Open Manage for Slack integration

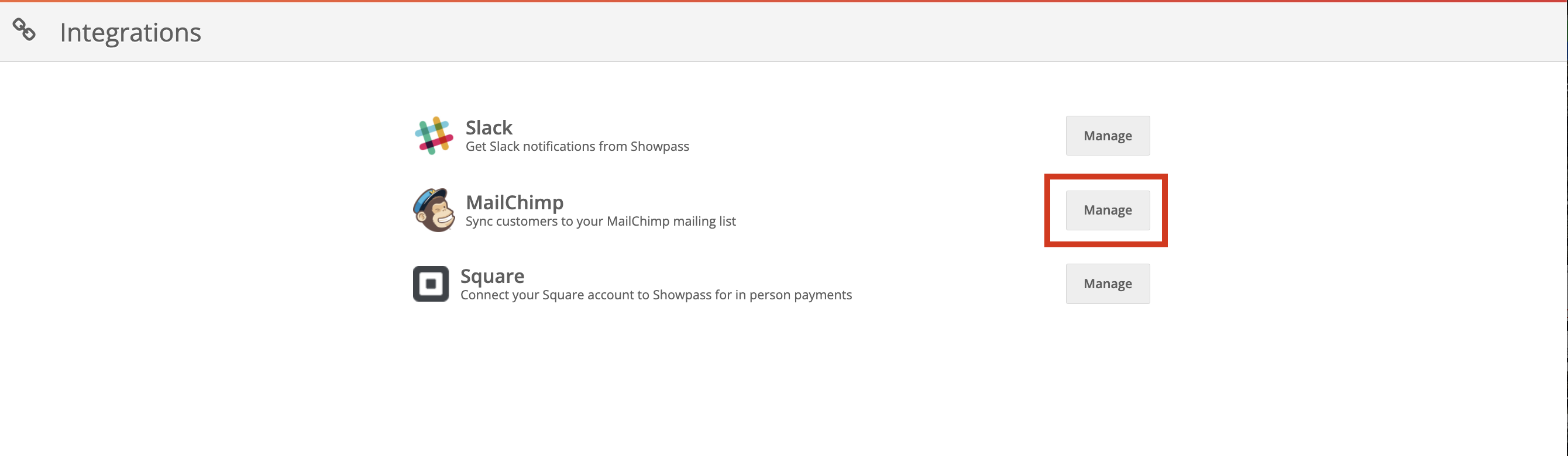coord(1108,136)
